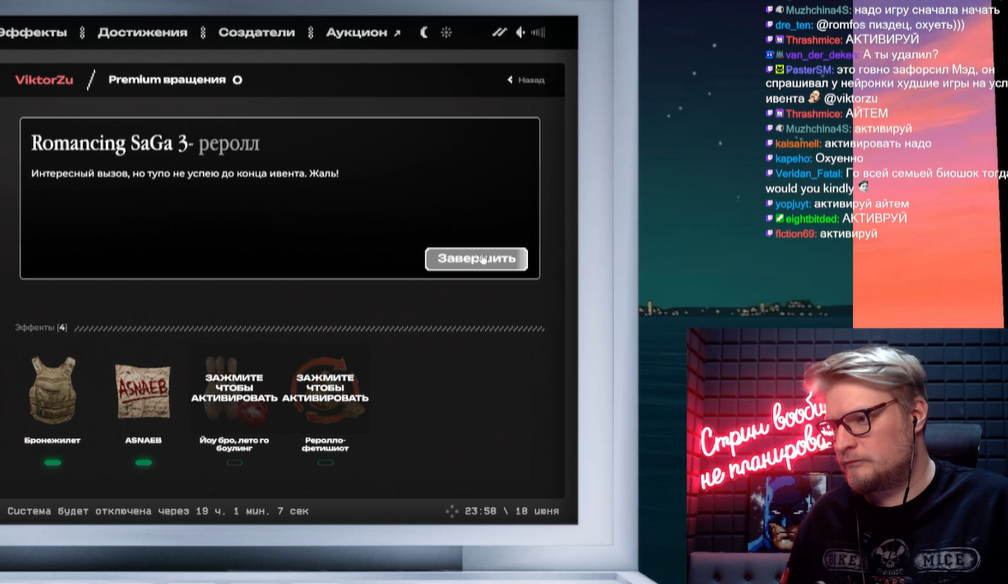1008x584 pixels.
Task: Click the 23:58 \ 18 июня clock
Action: point(512,511)
